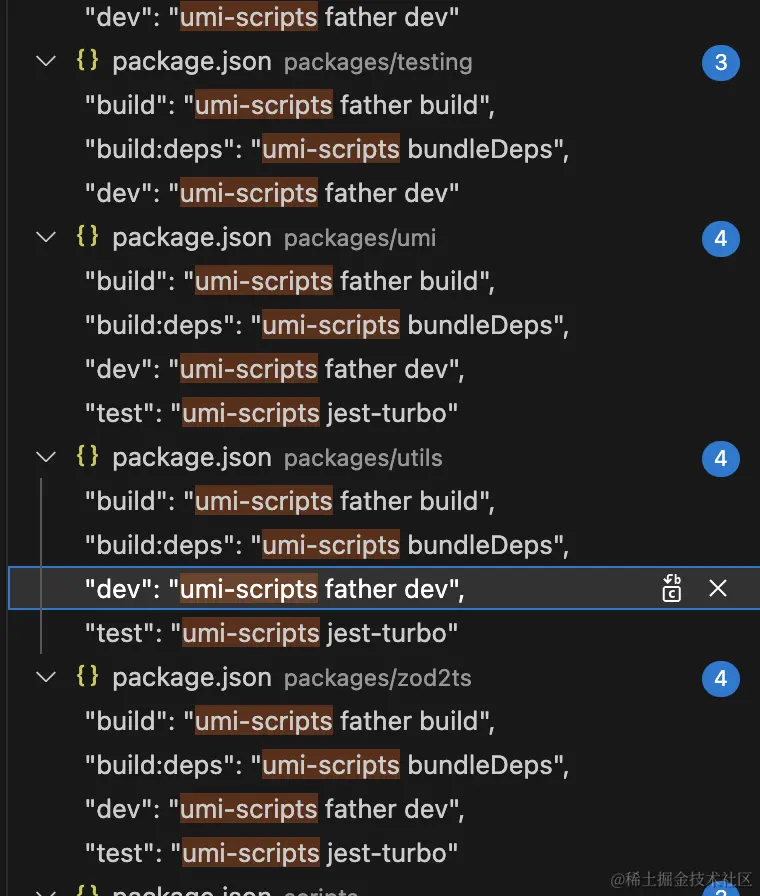Select "test" jest-turbo result under packages/utils
The image size is (760, 896).
coord(271,633)
